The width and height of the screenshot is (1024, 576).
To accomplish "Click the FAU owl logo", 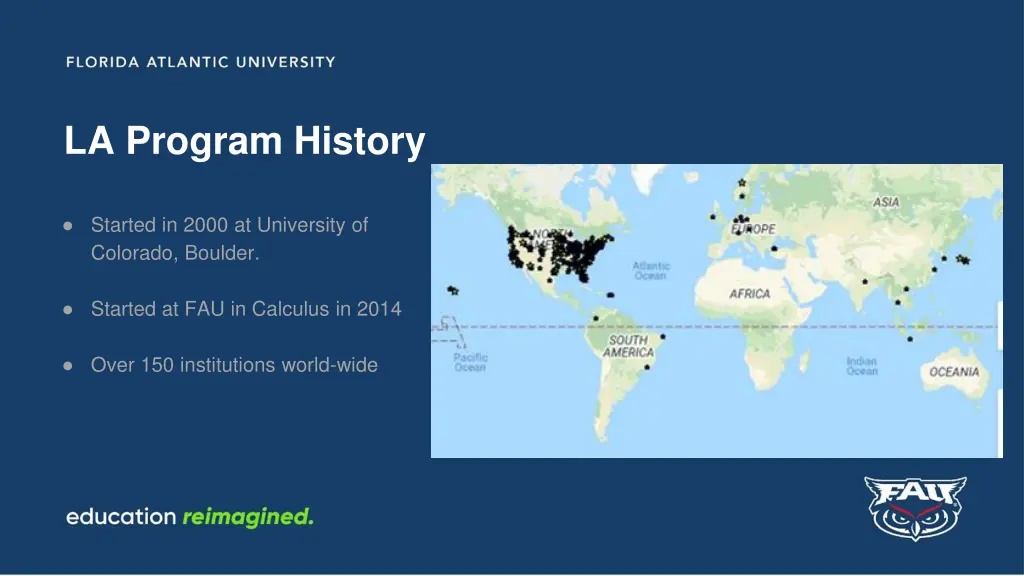I will coord(914,507).
